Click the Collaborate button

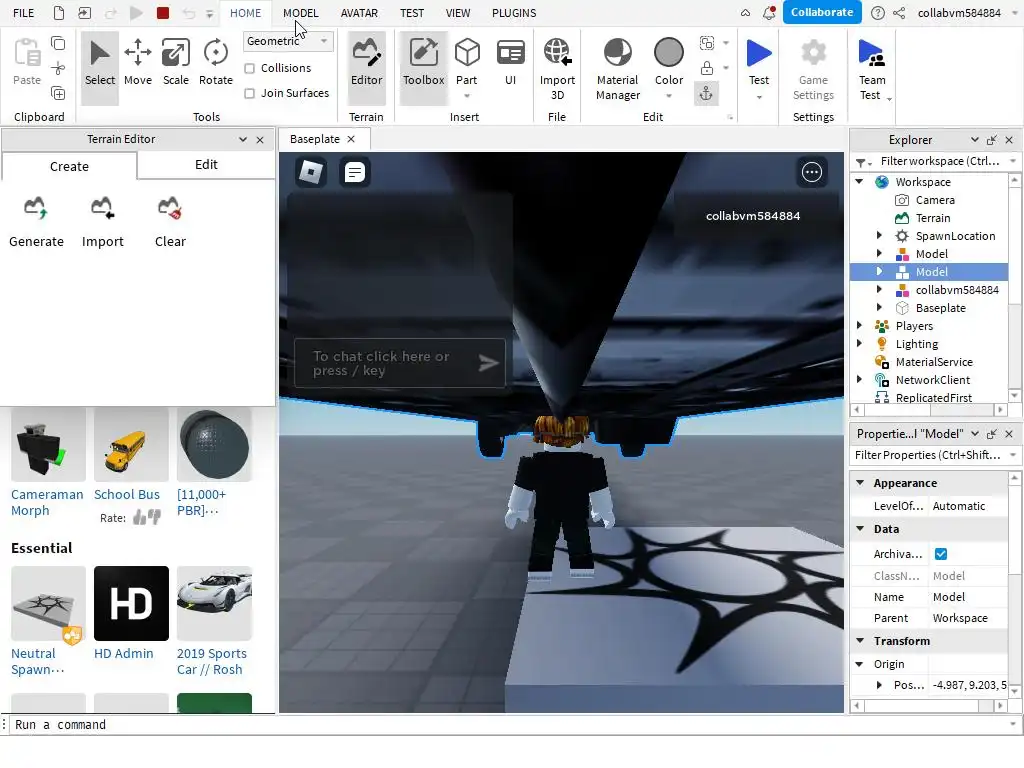pyautogui.click(x=822, y=12)
